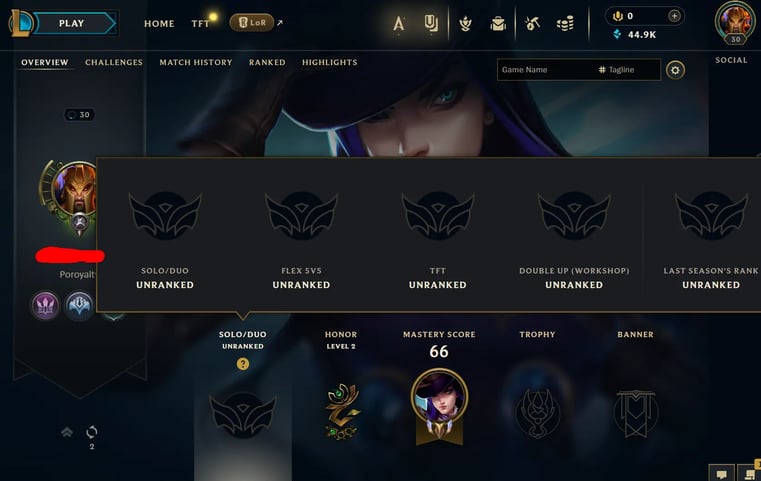
Task: Click the plus icon to add RP
Action: click(674, 16)
